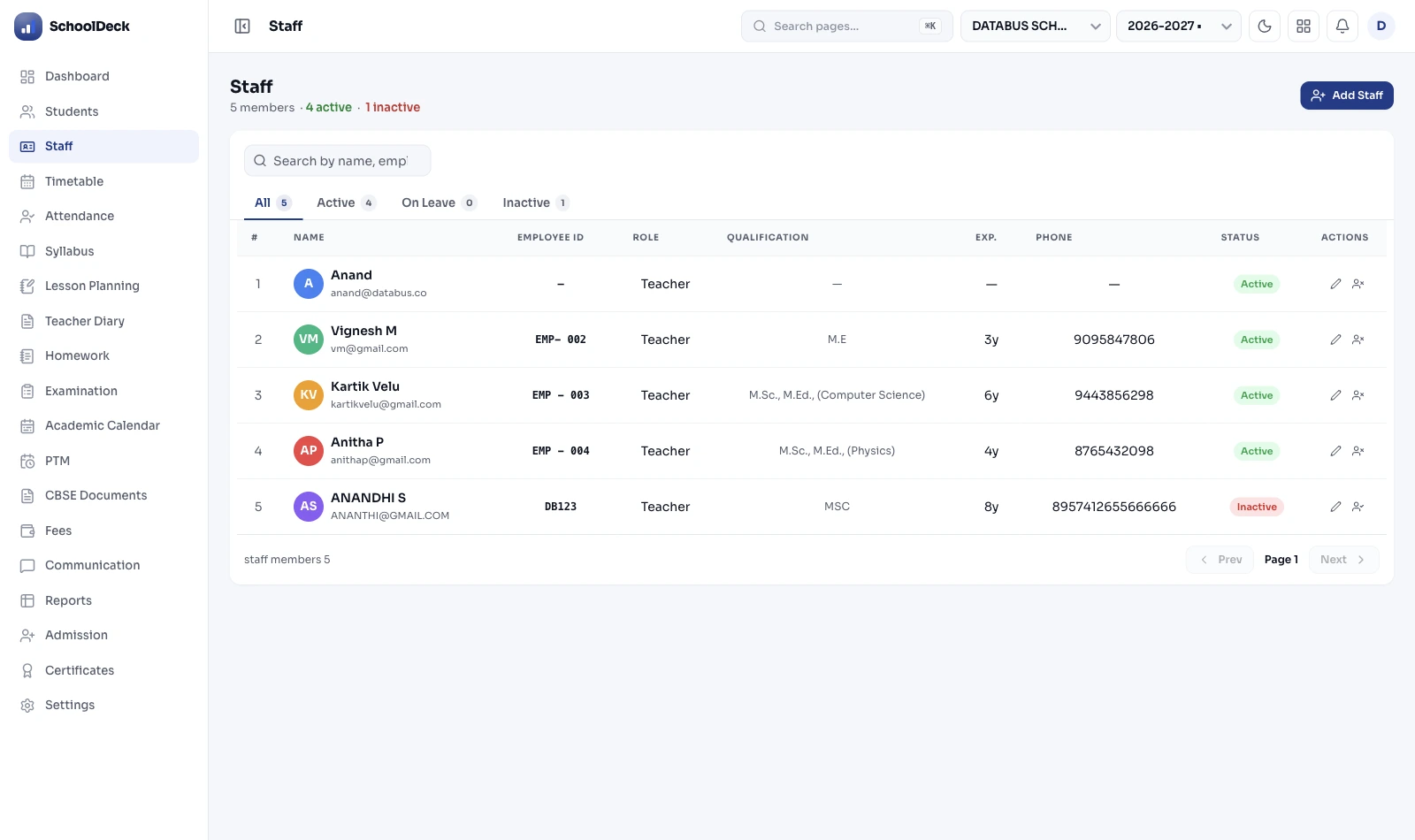Click the Search by name staff field
The image size is (1415, 840).
338,161
